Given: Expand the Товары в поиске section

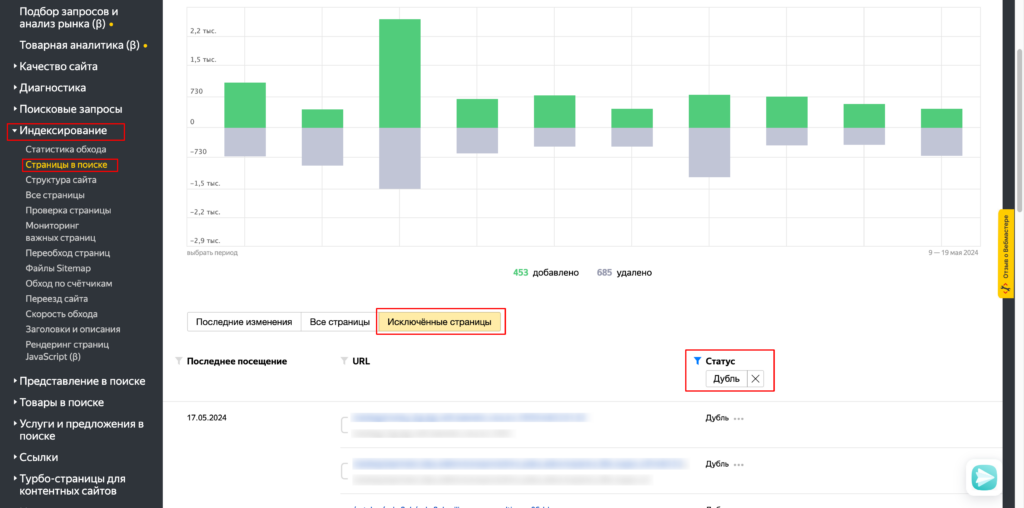Looking at the screenshot, I should pos(58,402).
